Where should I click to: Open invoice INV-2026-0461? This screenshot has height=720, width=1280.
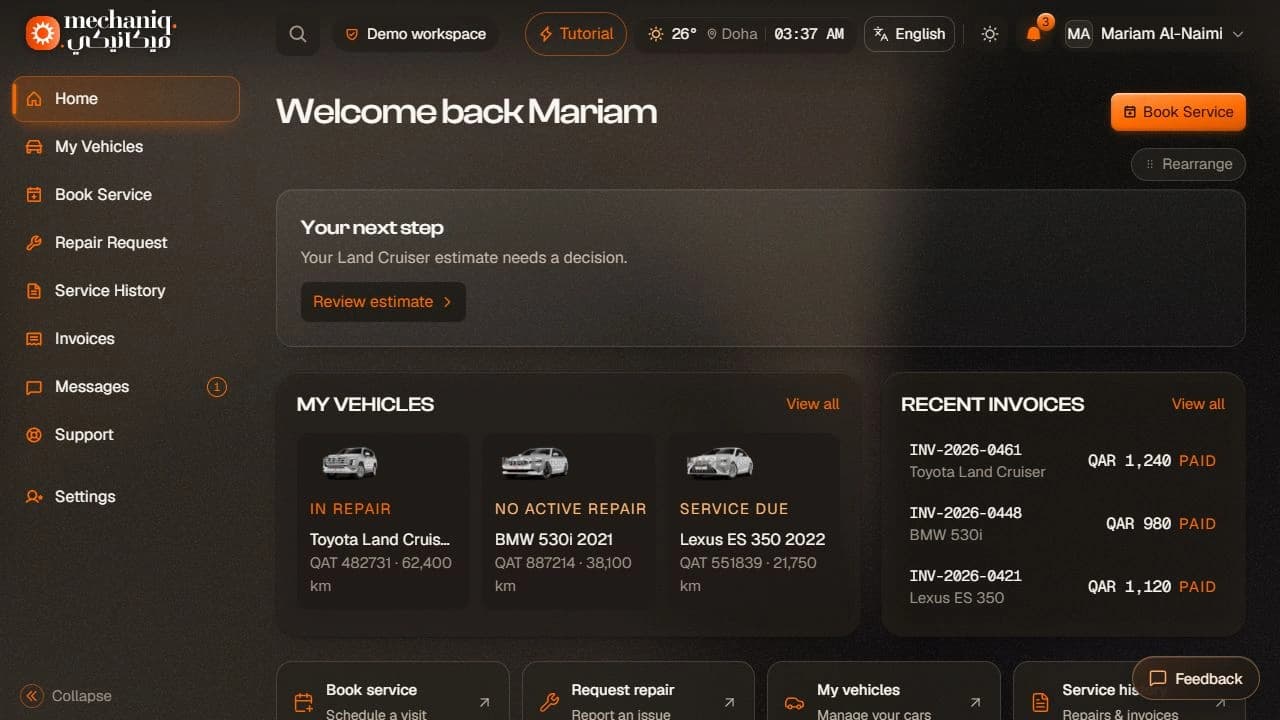pos(1063,461)
